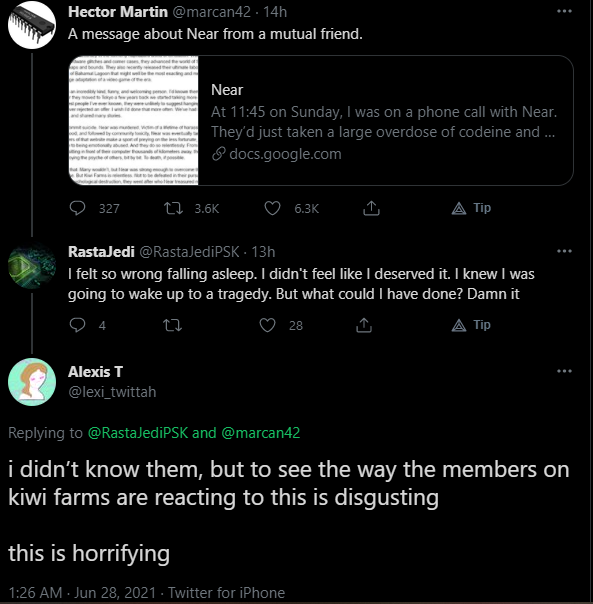This screenshot has height=604, width=593.
Task: Open the @marcan42 mention in reply line
Action: 260,433
